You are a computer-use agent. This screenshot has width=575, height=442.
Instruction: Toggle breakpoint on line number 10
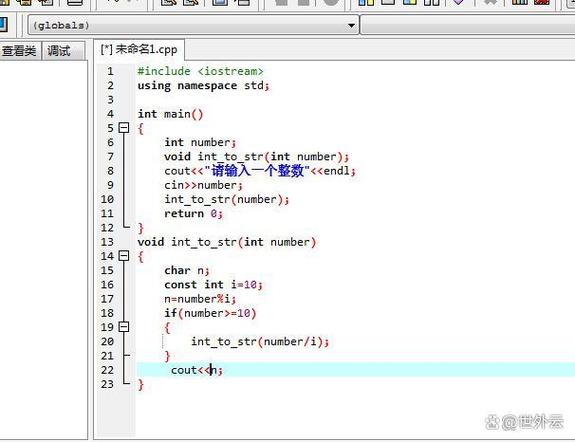pyautogui.click(x=107, y=199)
